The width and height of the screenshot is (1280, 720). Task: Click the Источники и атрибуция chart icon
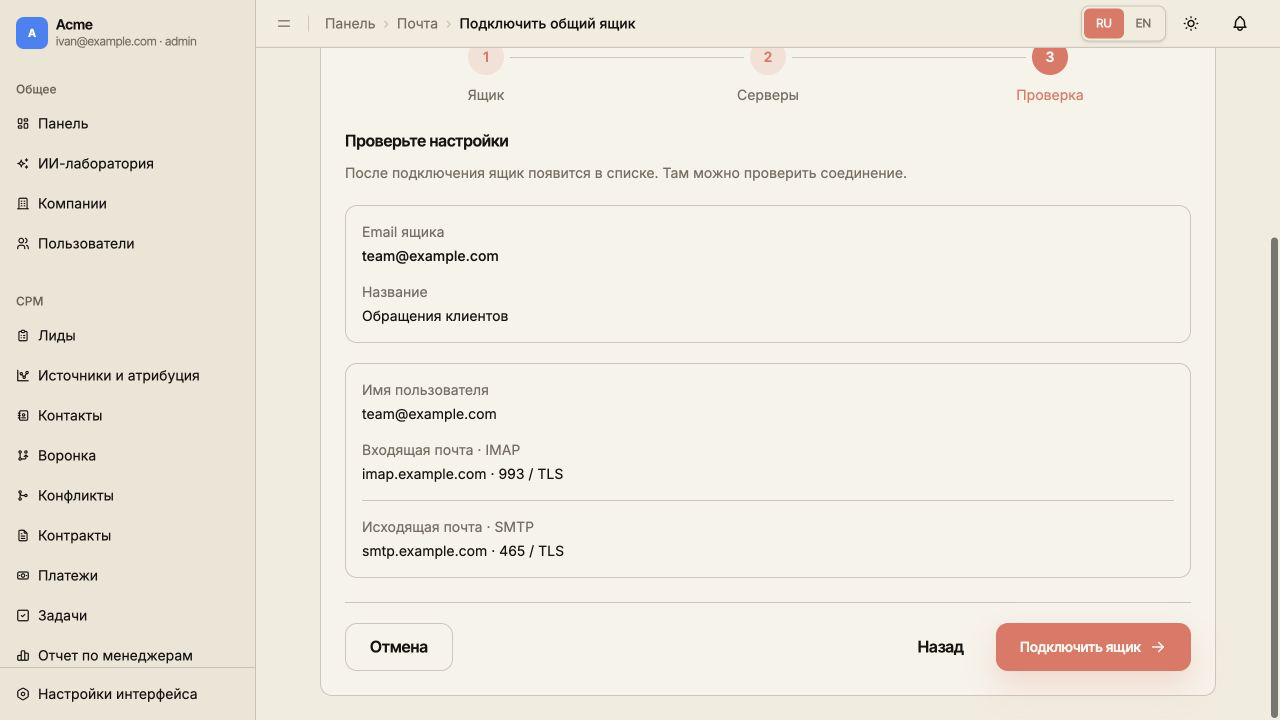click(23, 376)
